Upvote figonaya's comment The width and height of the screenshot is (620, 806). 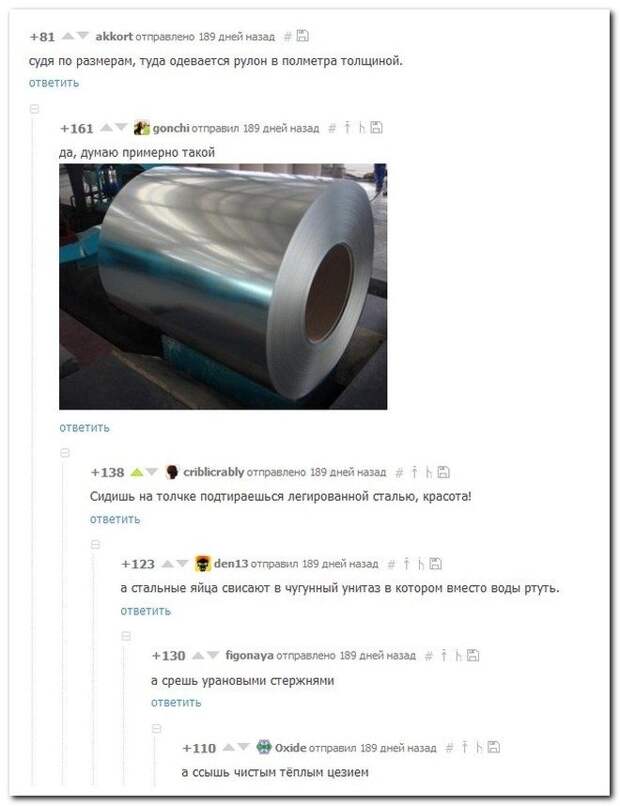(x=198, y=655)
